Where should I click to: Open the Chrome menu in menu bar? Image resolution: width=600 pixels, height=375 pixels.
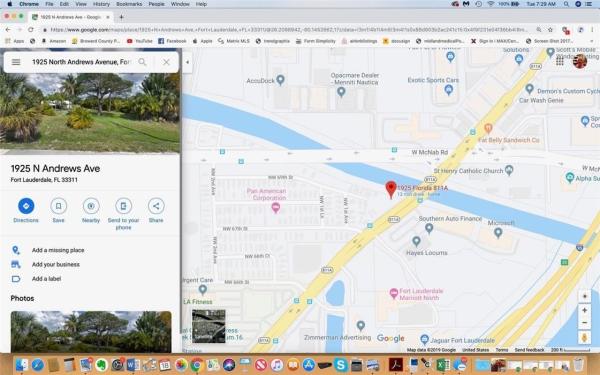[29, 4]
